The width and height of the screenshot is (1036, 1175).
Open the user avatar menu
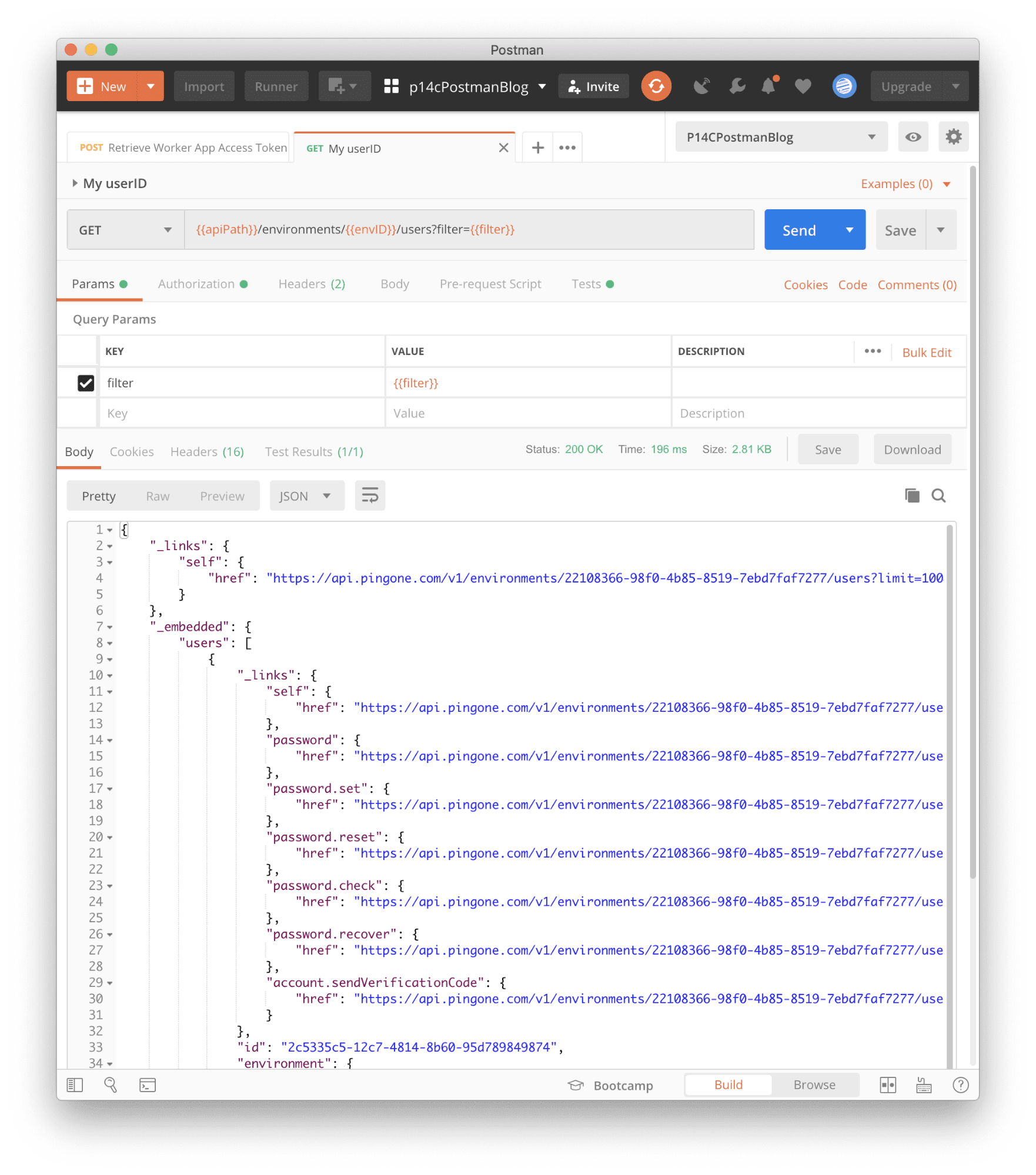(x=844, y=86)
